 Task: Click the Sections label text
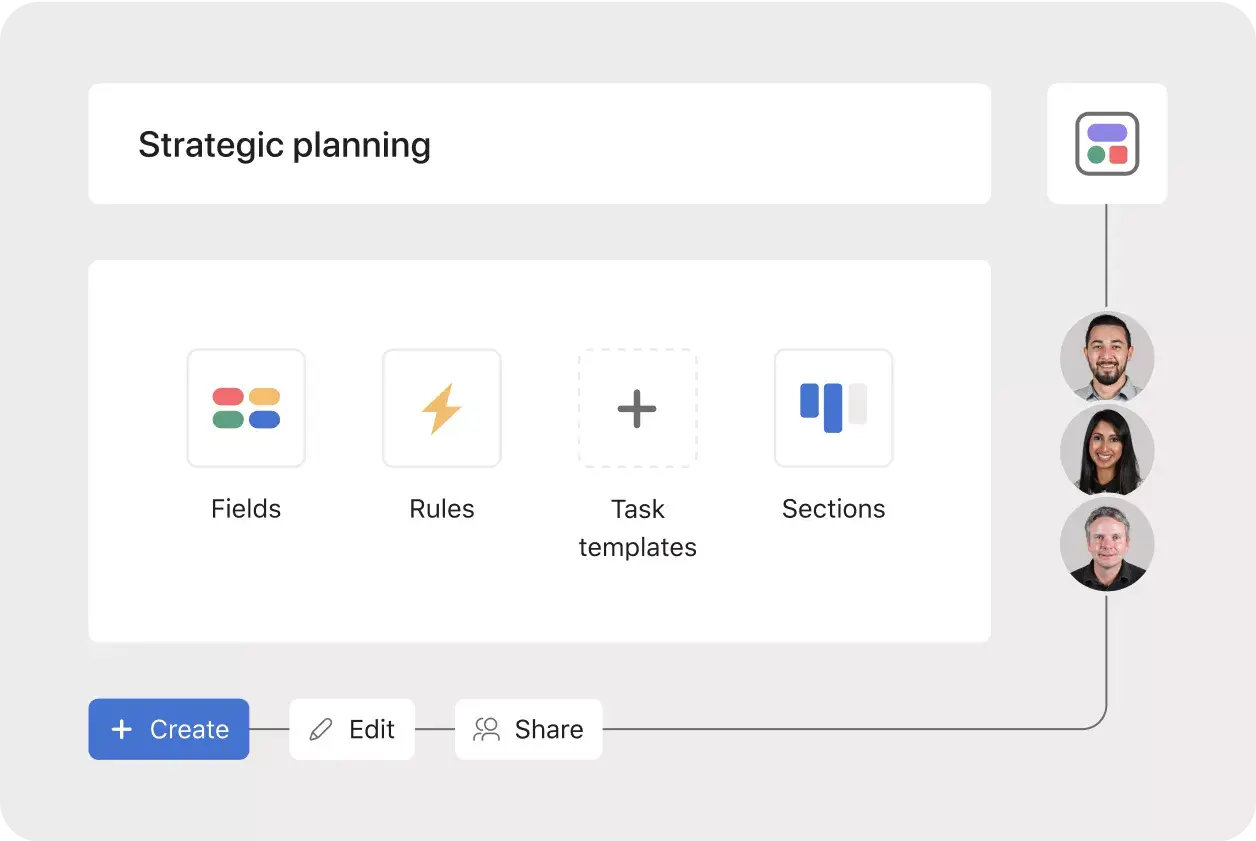(833, 508)
